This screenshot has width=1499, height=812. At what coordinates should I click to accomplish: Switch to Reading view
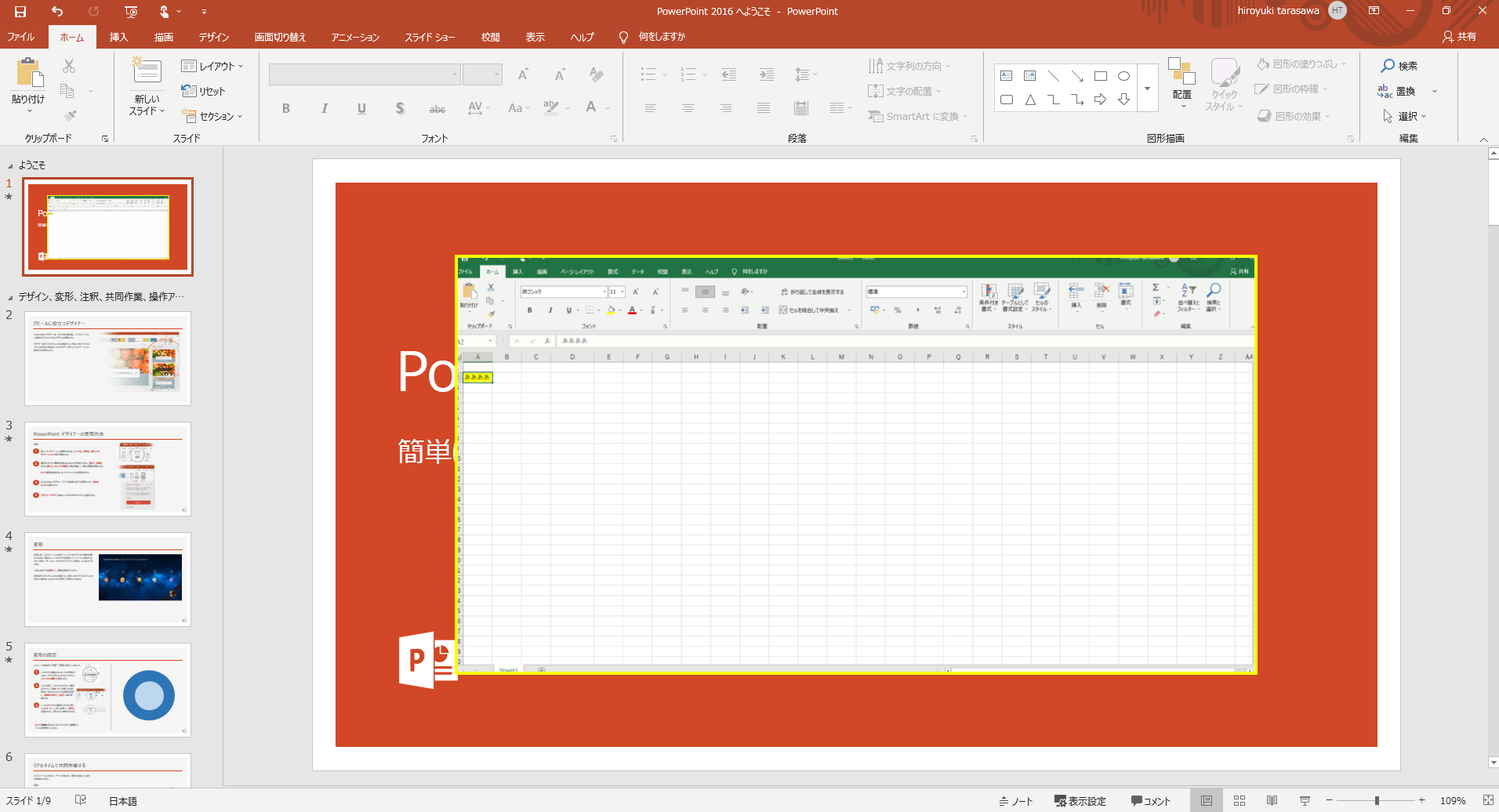click(x=1272, y=800)
